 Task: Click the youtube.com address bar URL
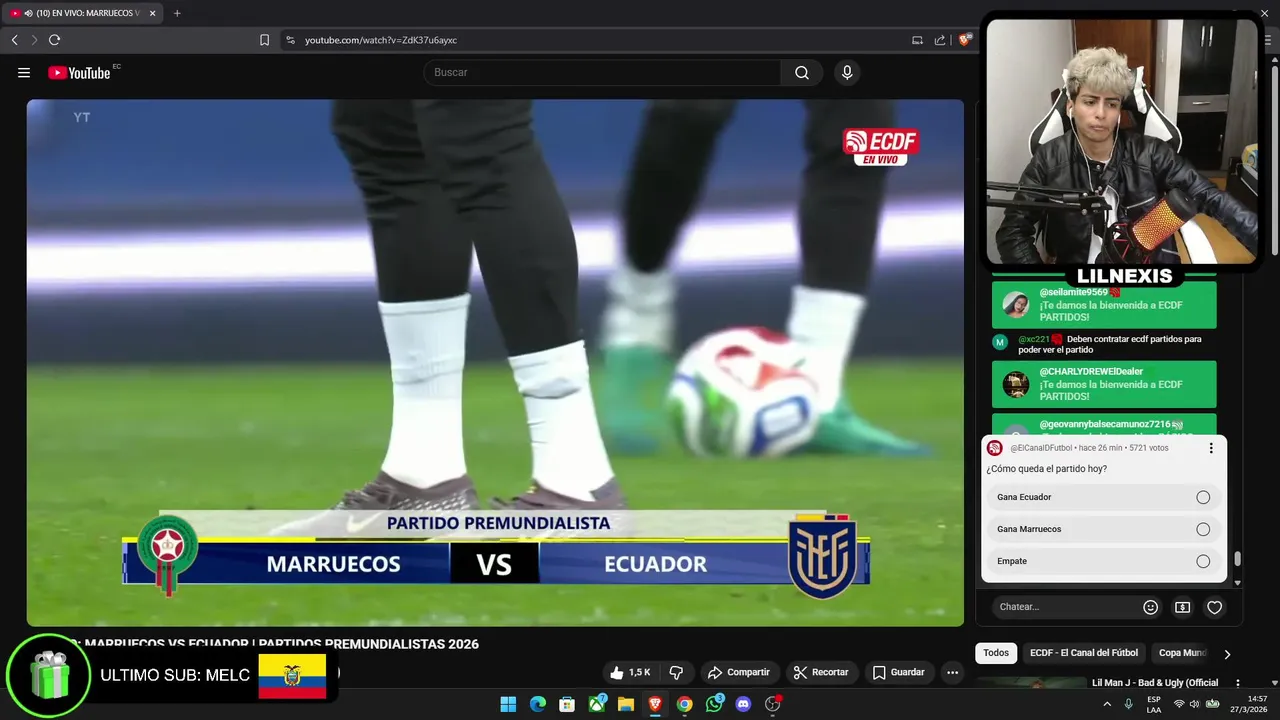[381, 40]
